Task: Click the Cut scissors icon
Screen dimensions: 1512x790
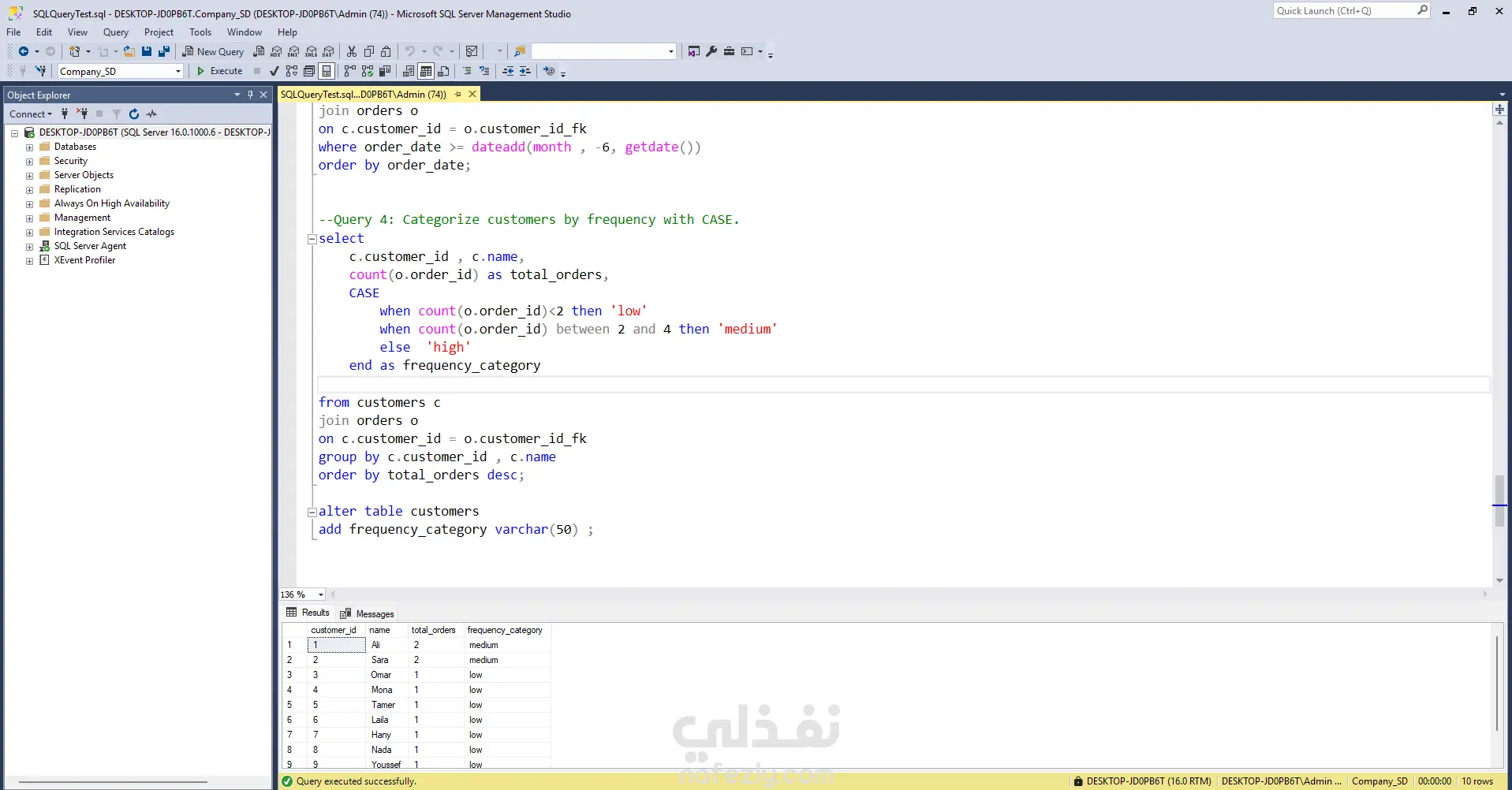Action: 352,51
